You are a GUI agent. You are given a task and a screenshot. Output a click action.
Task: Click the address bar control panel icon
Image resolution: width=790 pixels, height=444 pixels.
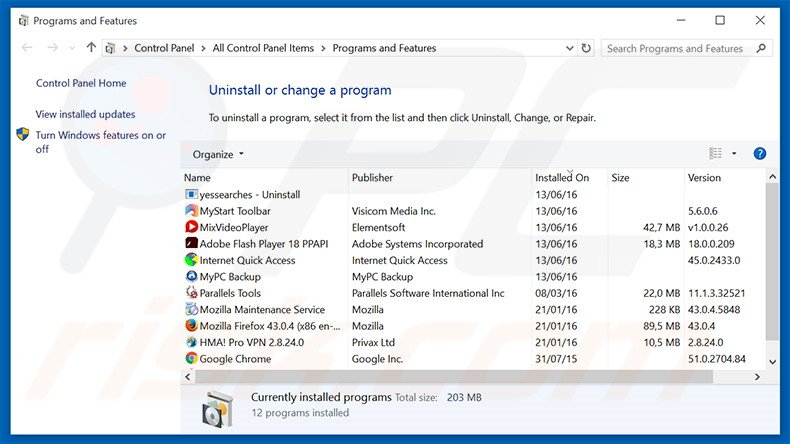[x=110, y=48]
